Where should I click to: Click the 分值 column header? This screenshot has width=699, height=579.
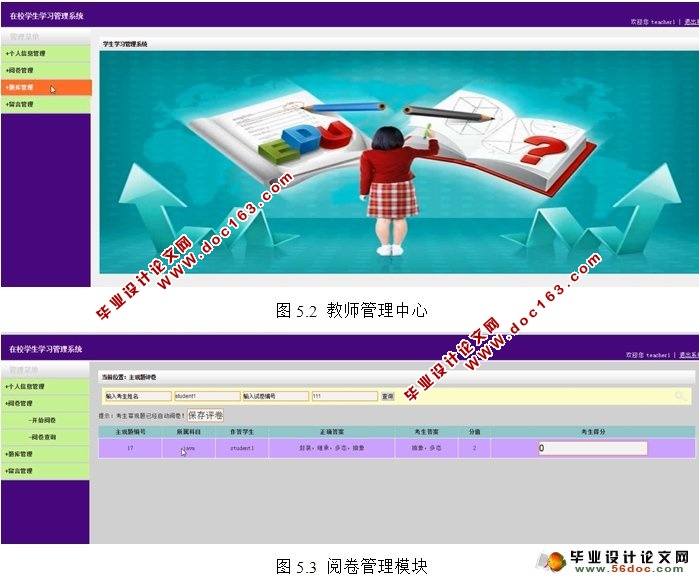(474, 432)
